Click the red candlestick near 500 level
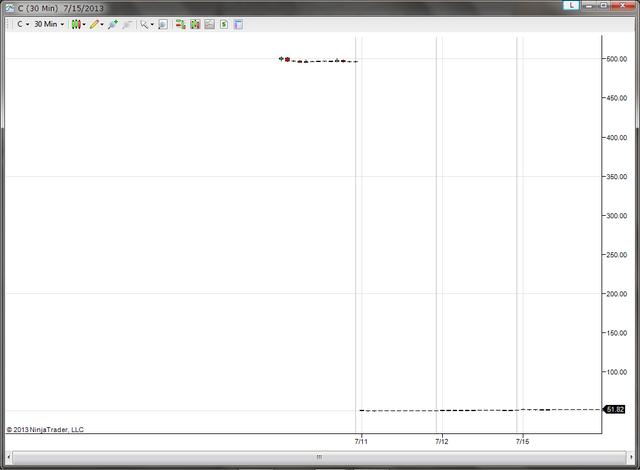 pyautogui.click(x=287, y=60)
